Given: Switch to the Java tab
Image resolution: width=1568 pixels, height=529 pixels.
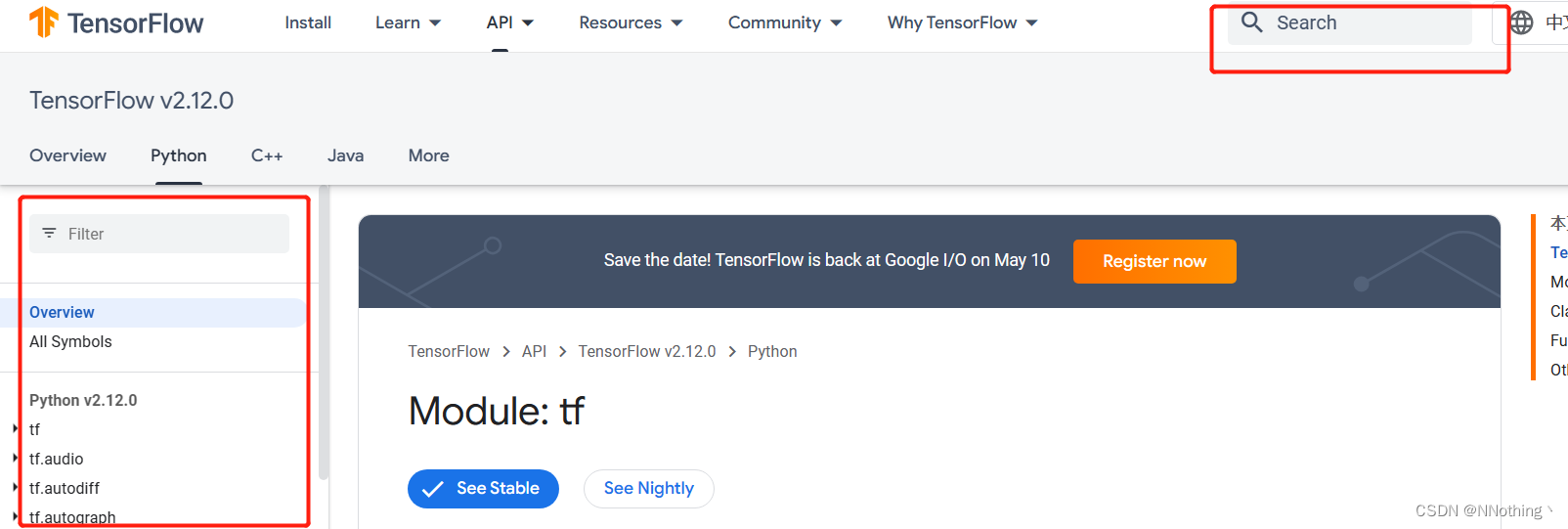Looking at the screenshot, I should pos(345,155).
